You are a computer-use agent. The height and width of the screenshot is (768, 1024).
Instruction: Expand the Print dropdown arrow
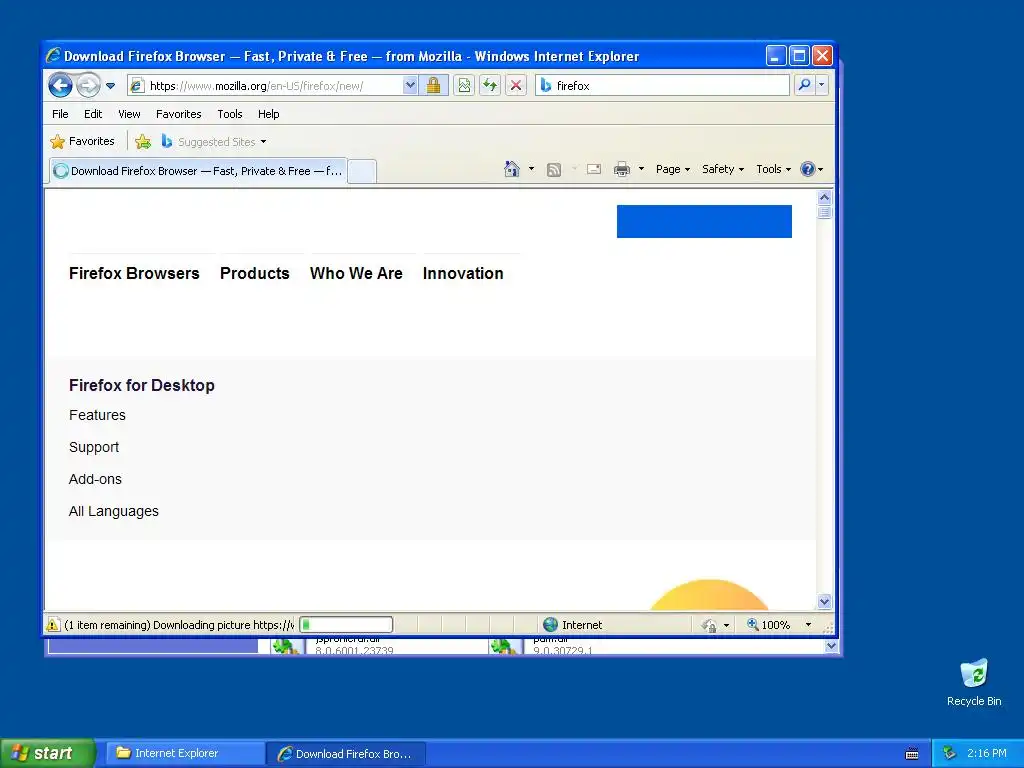(x=641, y=169)
